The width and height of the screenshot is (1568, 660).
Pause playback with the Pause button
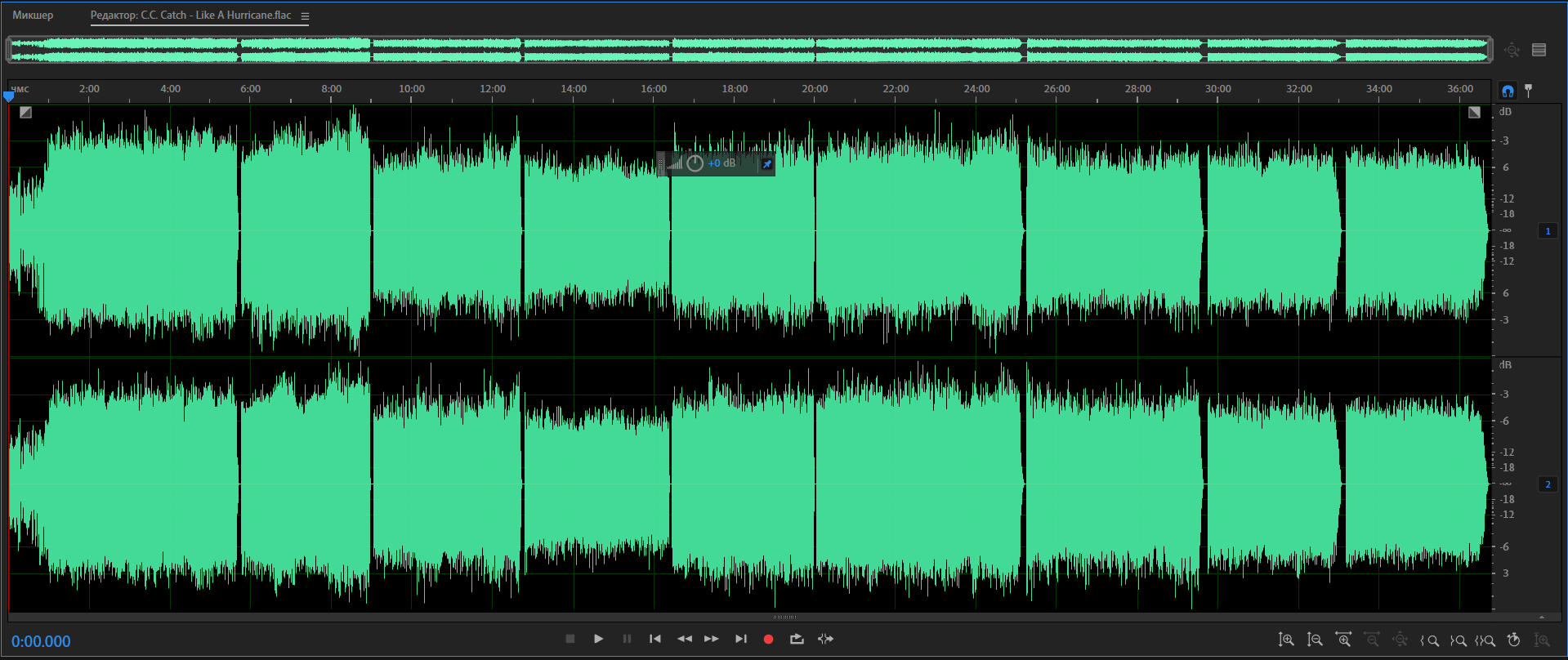[627, 639]
